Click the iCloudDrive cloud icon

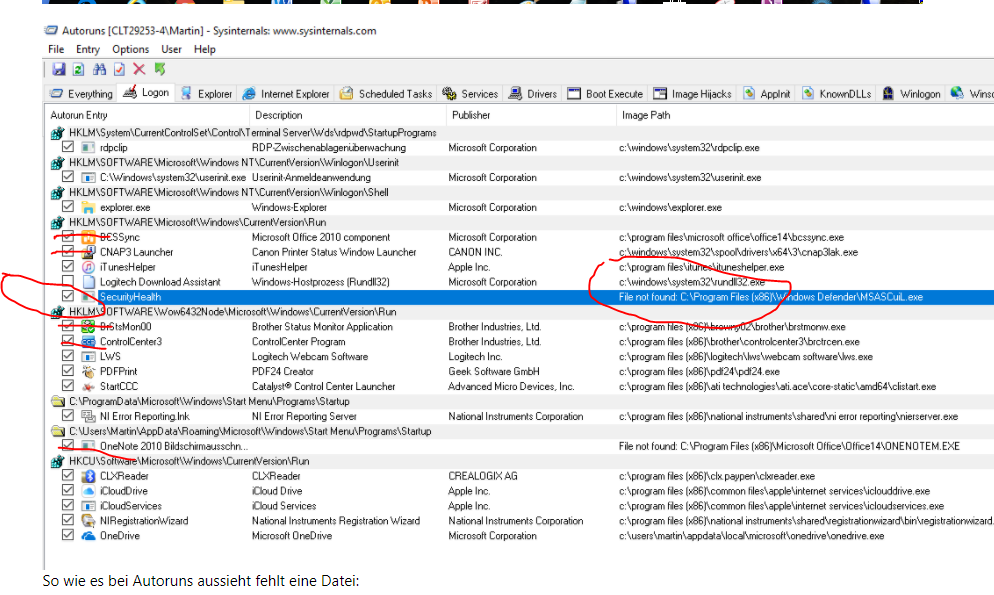coord(88,491)
